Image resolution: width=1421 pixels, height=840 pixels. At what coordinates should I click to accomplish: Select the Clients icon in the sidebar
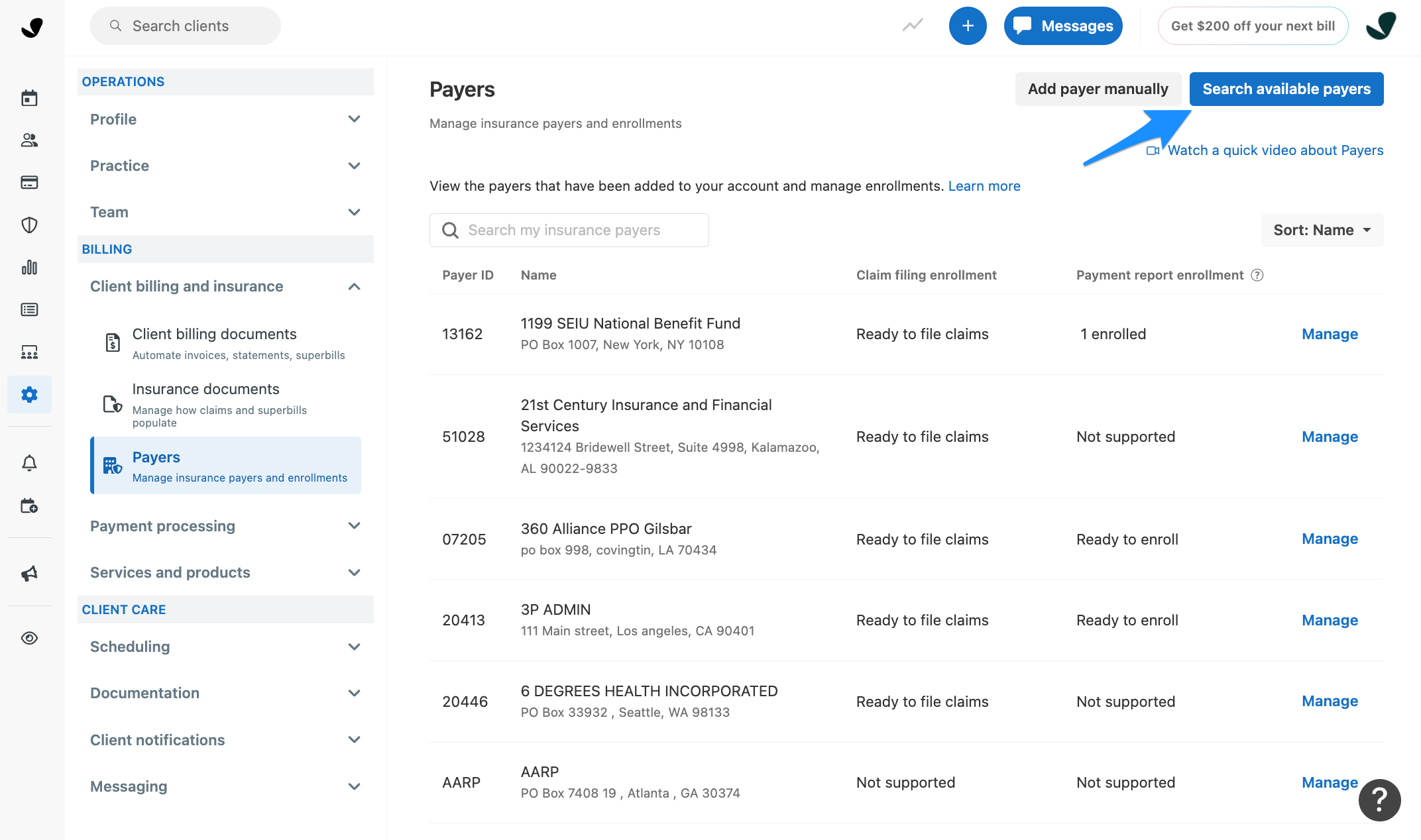[x=29, y=140]
